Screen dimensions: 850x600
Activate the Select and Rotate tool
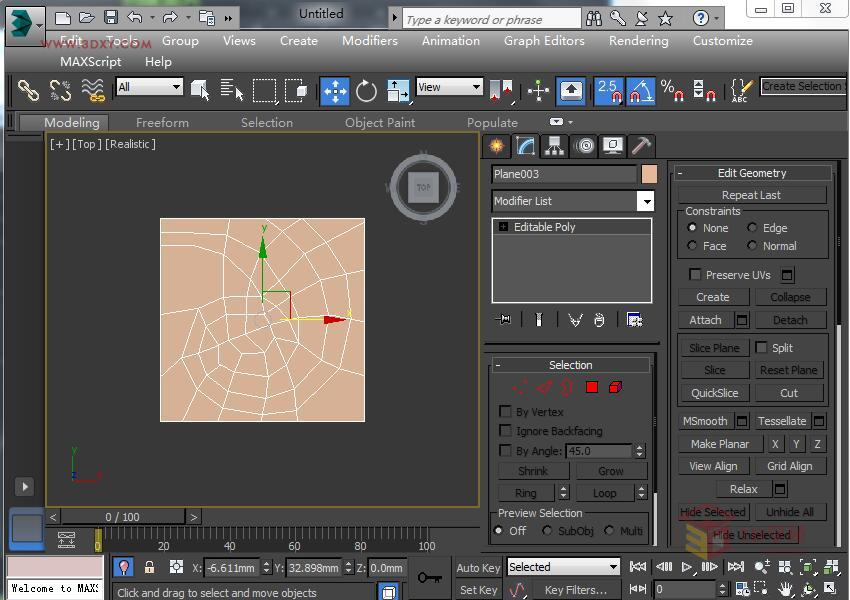tap(366, 89)
